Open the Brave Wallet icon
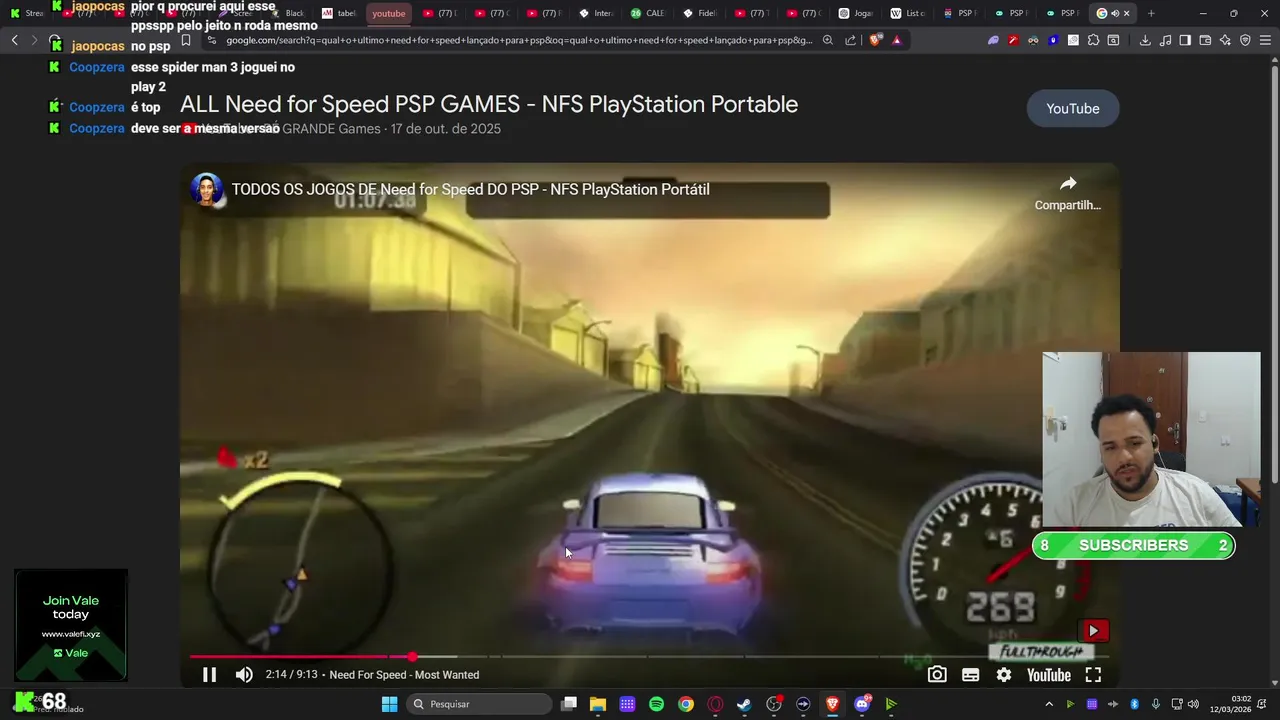 (x=1205, y=40)
